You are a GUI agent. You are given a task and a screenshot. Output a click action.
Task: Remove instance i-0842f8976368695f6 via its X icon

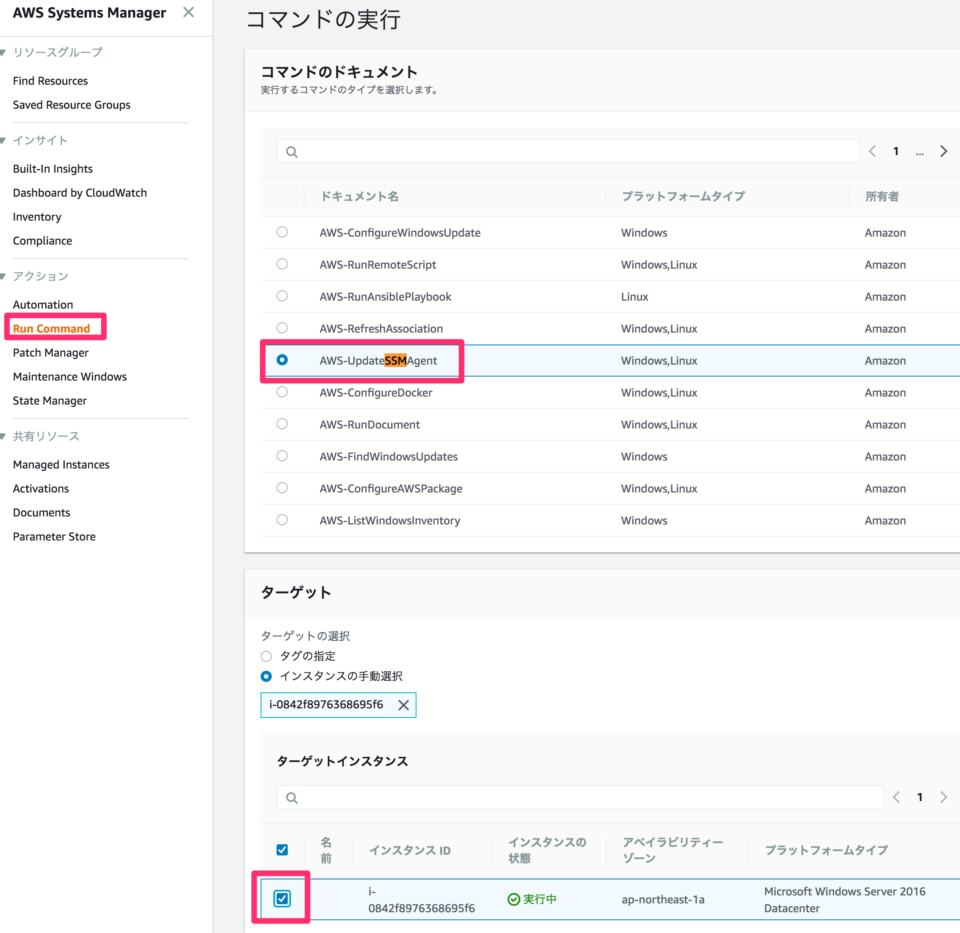(404, 704)
